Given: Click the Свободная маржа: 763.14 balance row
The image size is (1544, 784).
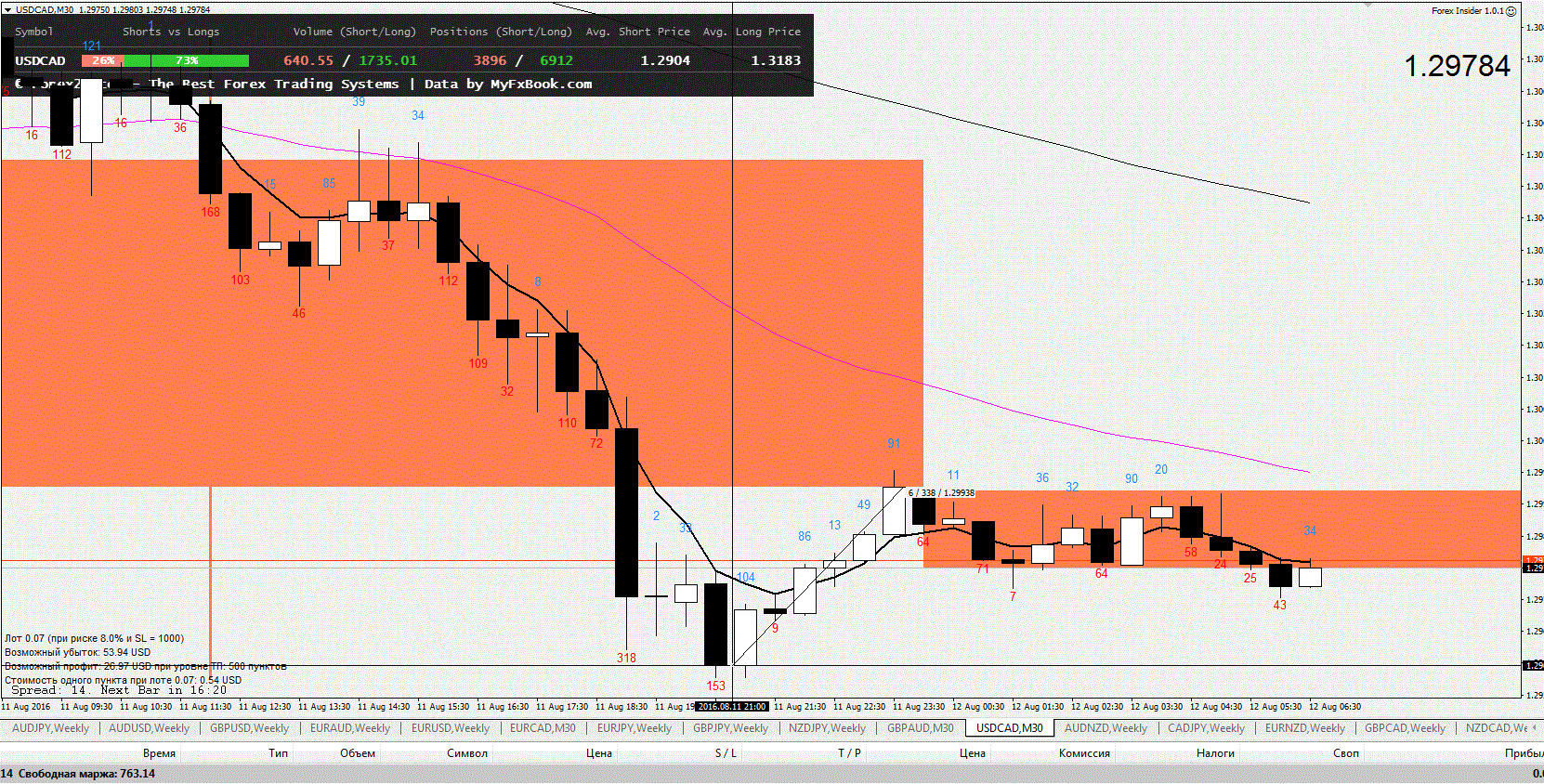Looking at the screenshot, I should (x=772, y=774).
